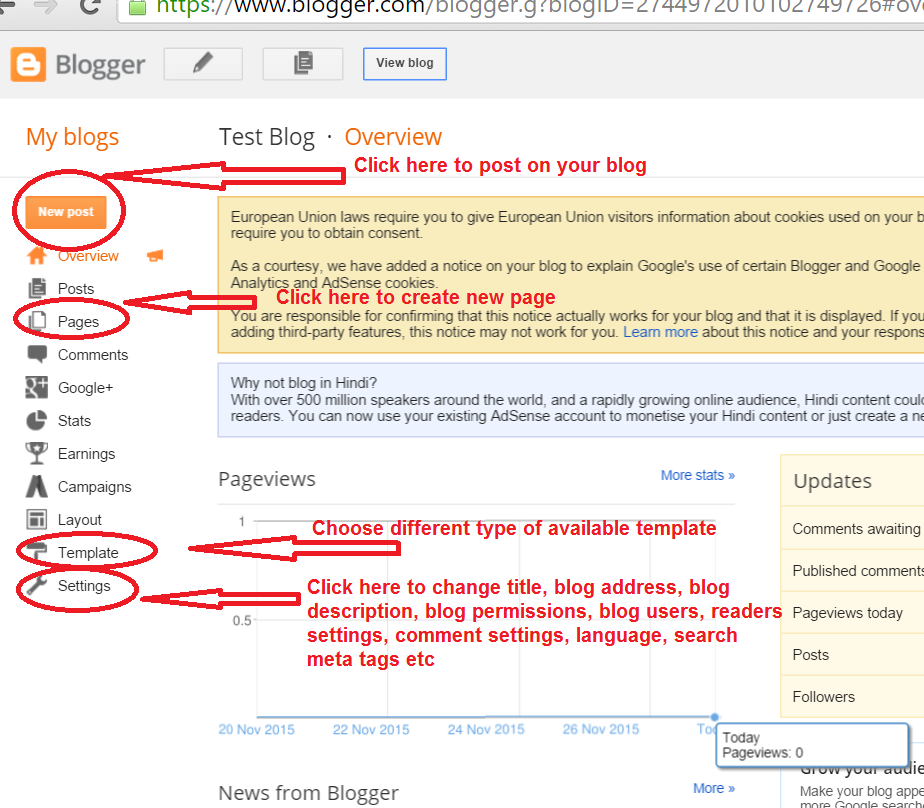The width and height of the screenshot is (924, 808).
Task: Click the Test Blog title
Action: (267, 137)
